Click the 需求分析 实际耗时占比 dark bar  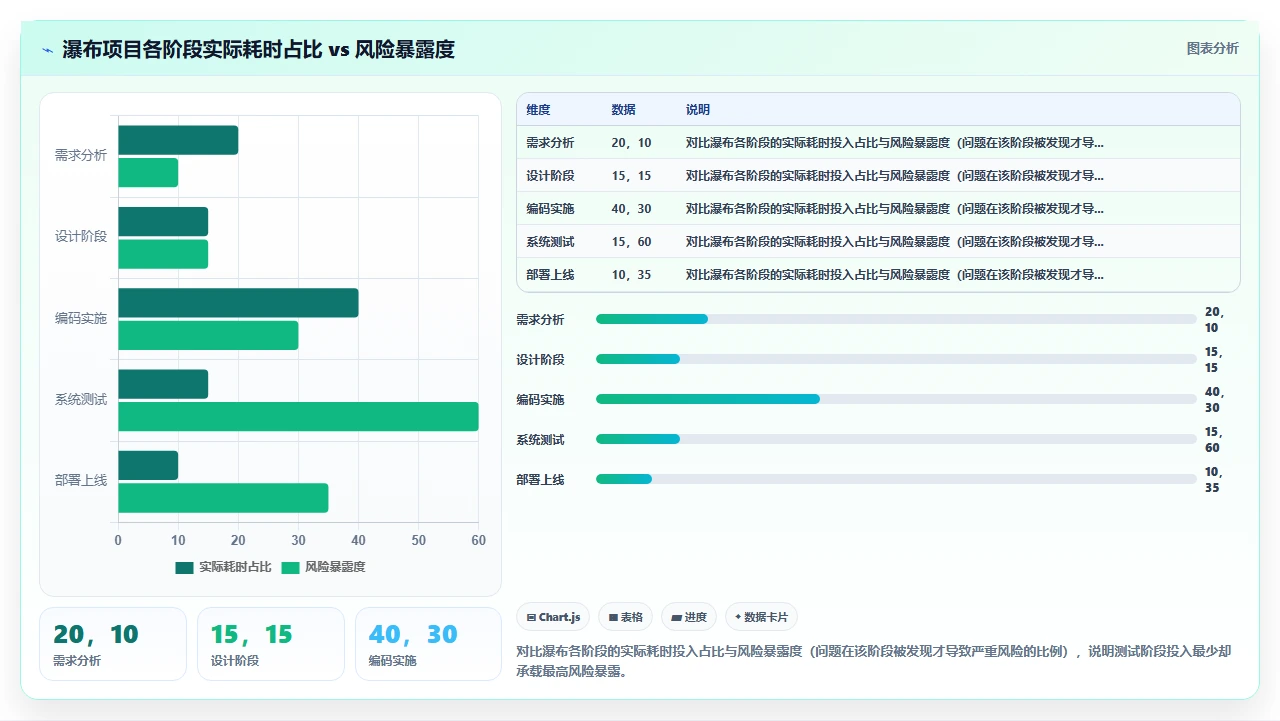pos(178,140)
